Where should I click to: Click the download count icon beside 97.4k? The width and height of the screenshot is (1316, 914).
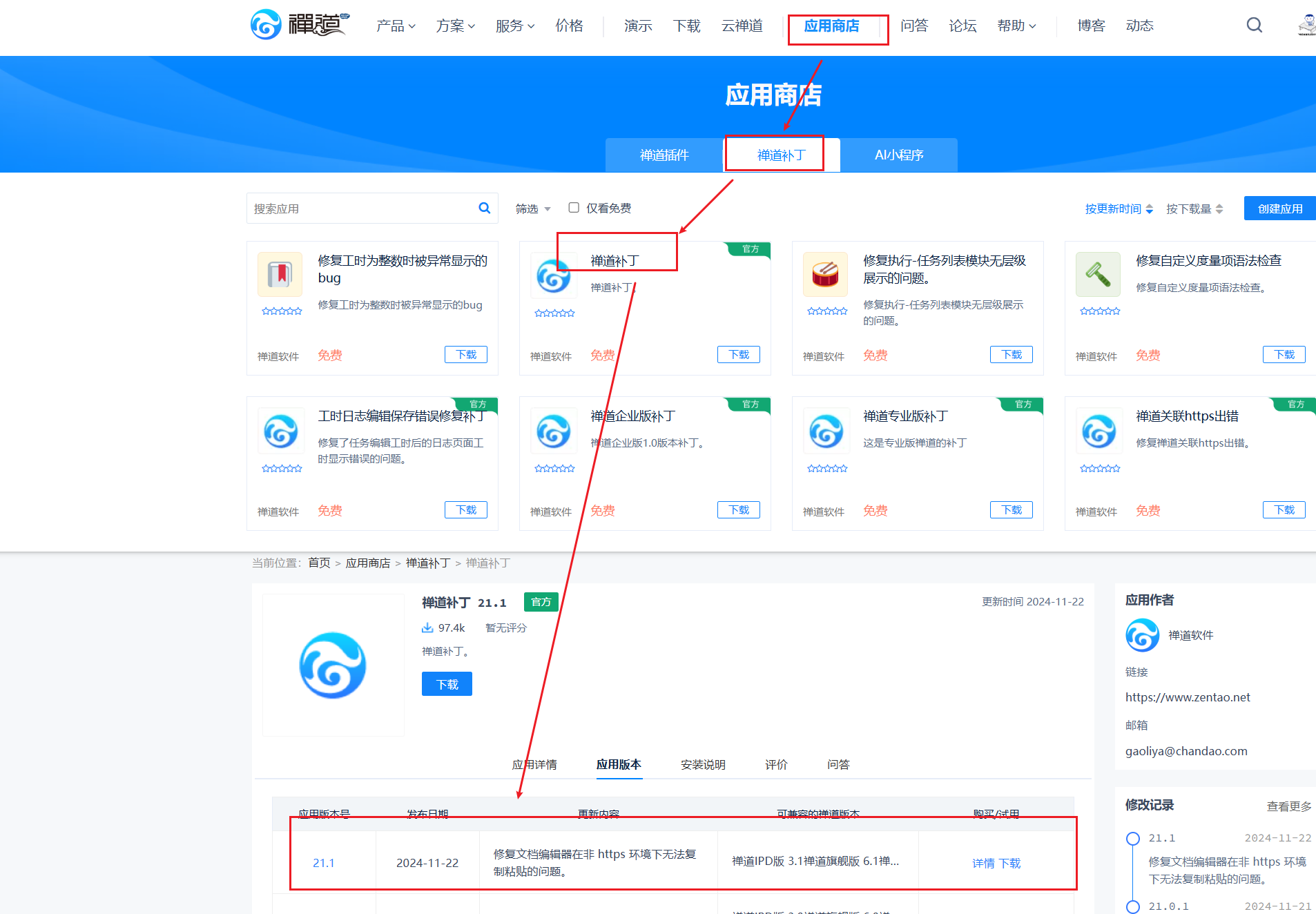point(427,628)
